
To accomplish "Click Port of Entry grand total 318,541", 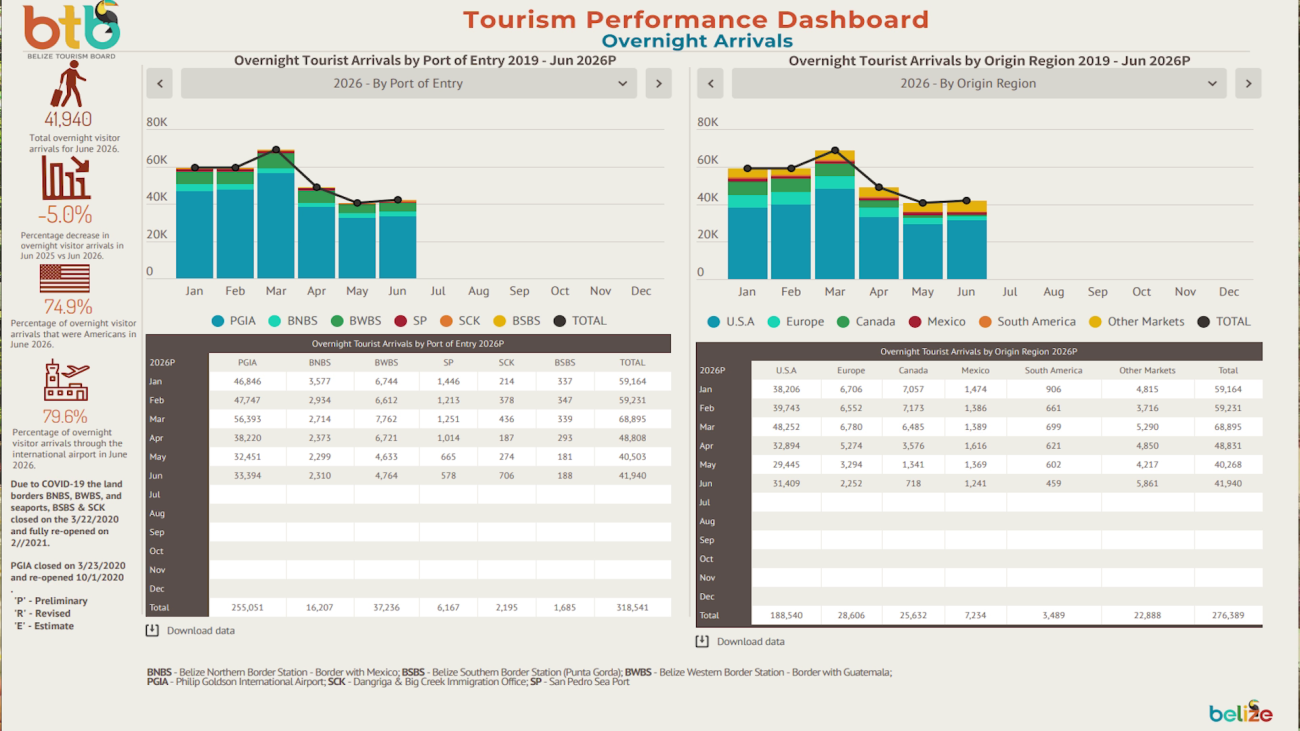I will click(x=632, y=607).
